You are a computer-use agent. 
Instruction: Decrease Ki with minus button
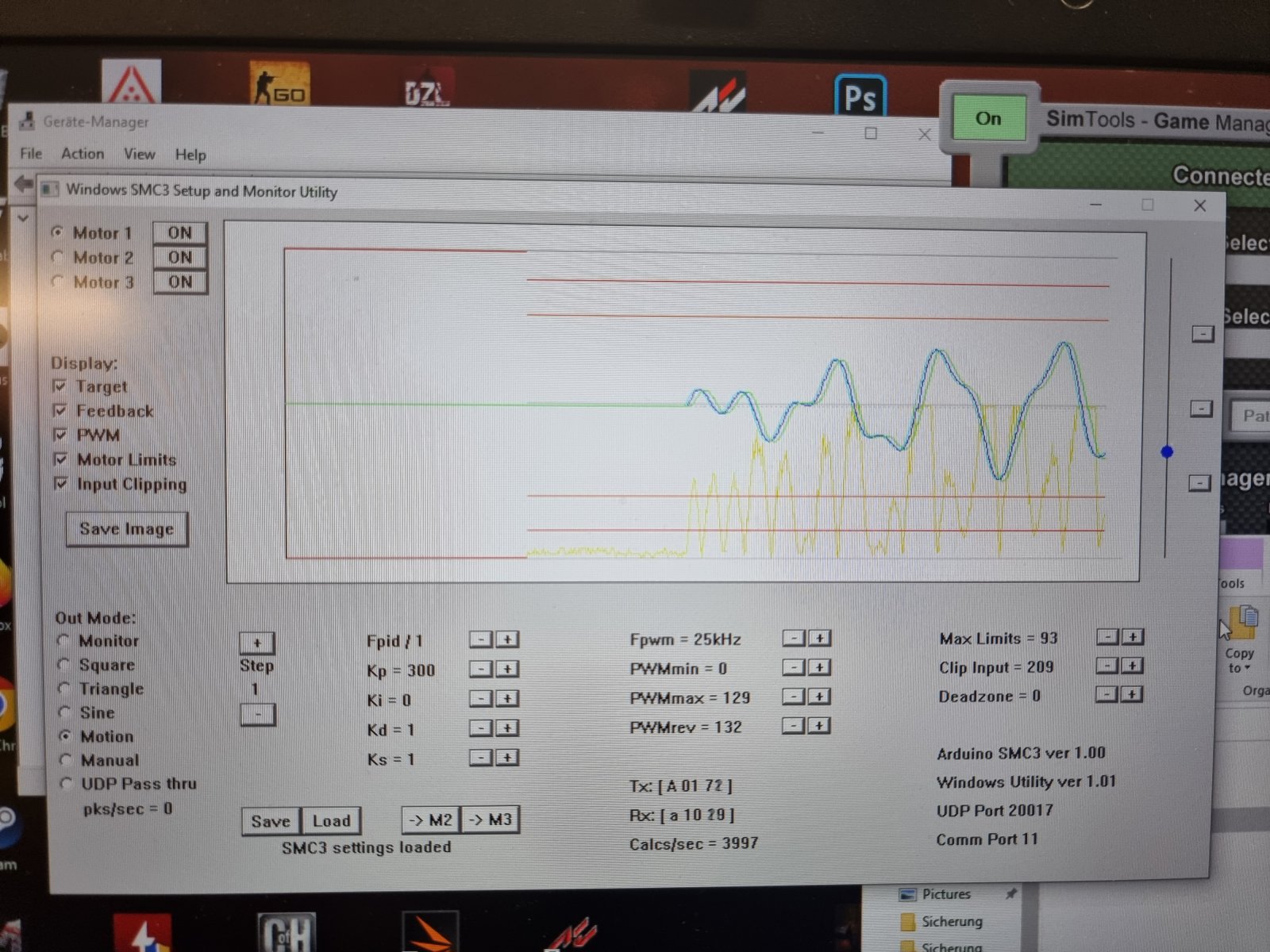(481, 699)
